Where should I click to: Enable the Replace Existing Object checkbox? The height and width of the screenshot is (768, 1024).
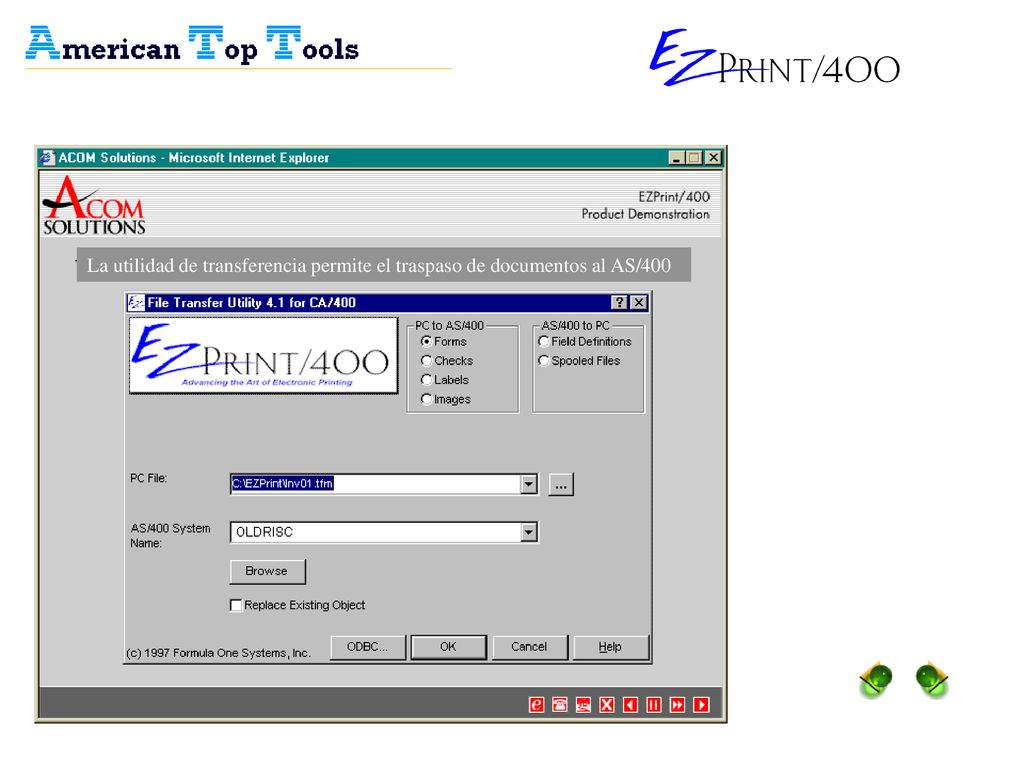(236, 605)
